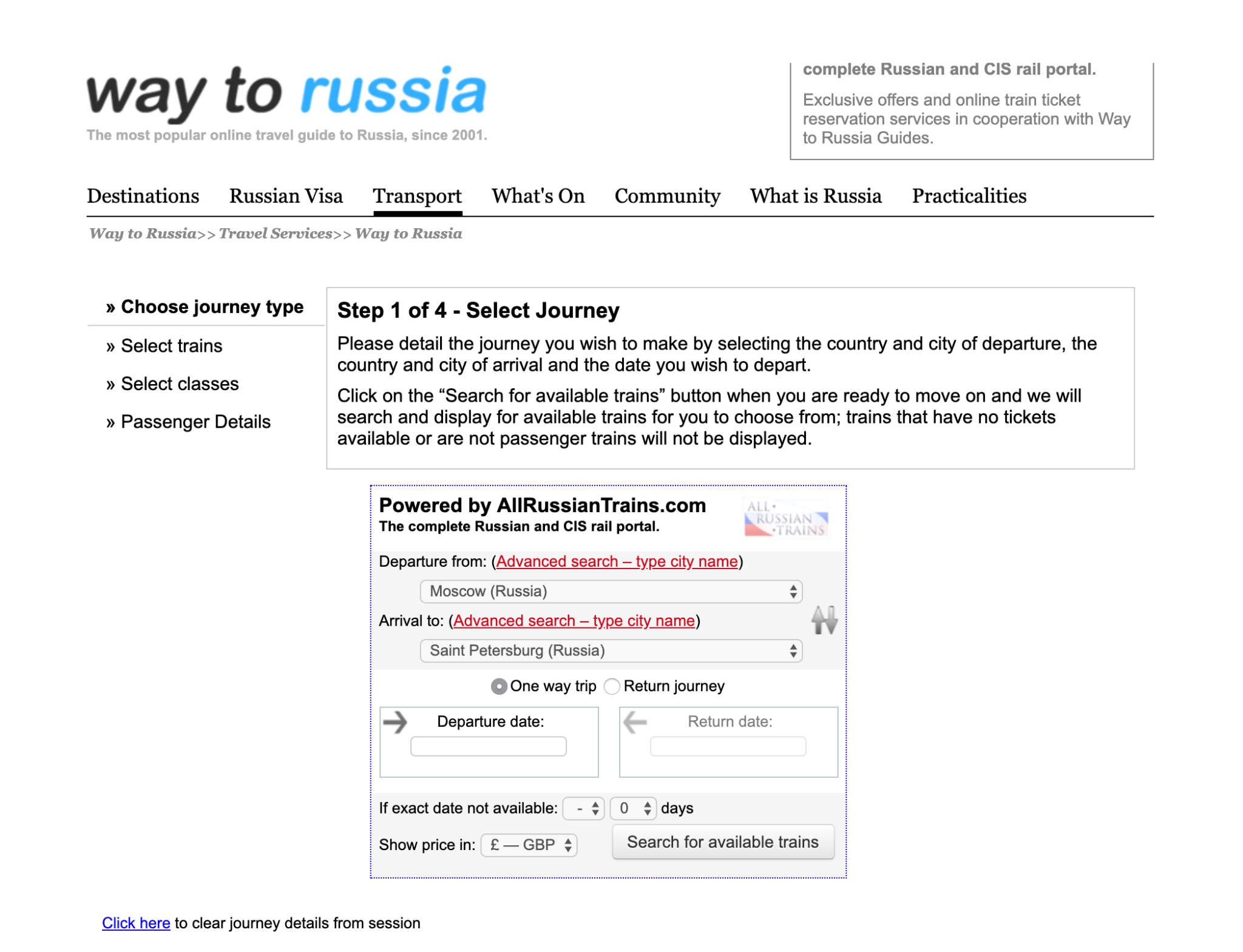This screenshot has width=1243, height=952.
Task: Click the All Russian Trains logo
Action: 785,519
